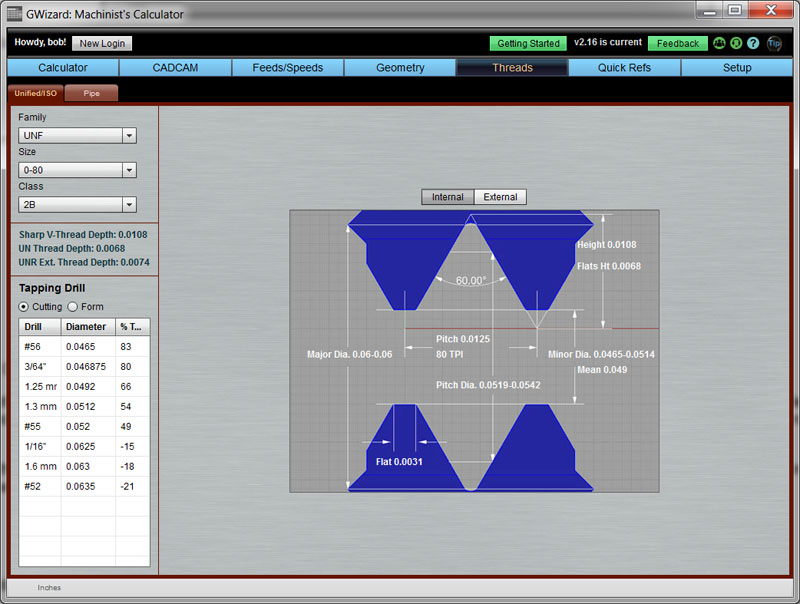
Task: Click the Getting Started button
Action: tap(529, 43)
